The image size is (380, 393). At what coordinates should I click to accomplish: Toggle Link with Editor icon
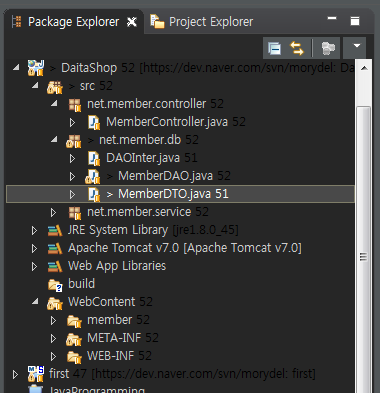click(x=297, y=49)
